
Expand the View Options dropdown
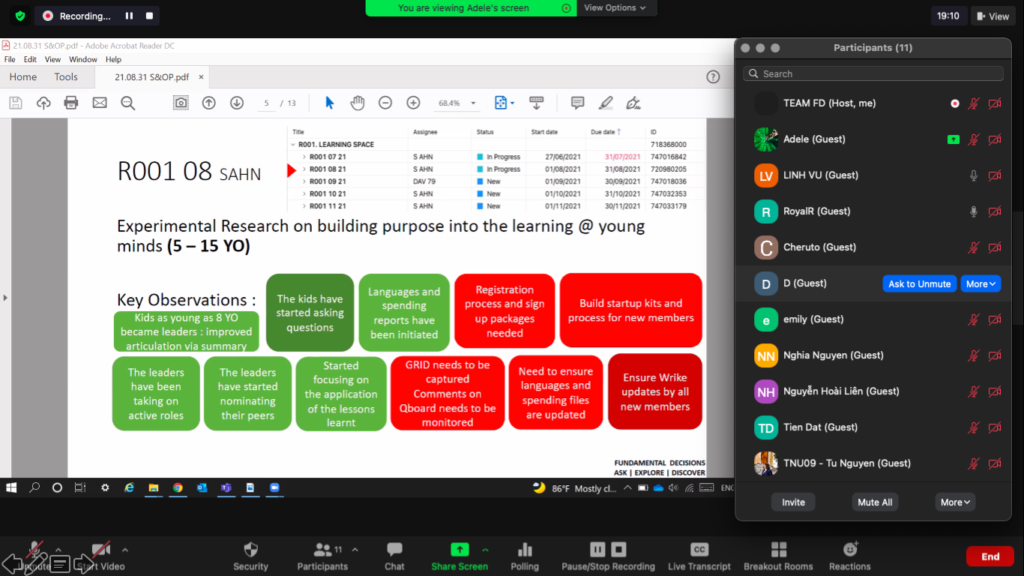pyautogui.click(x=614, y=8)
